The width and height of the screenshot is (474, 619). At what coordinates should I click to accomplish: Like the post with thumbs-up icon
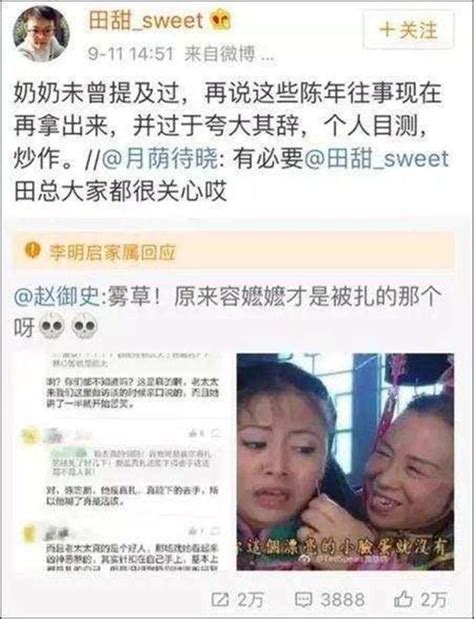[403, 600]
